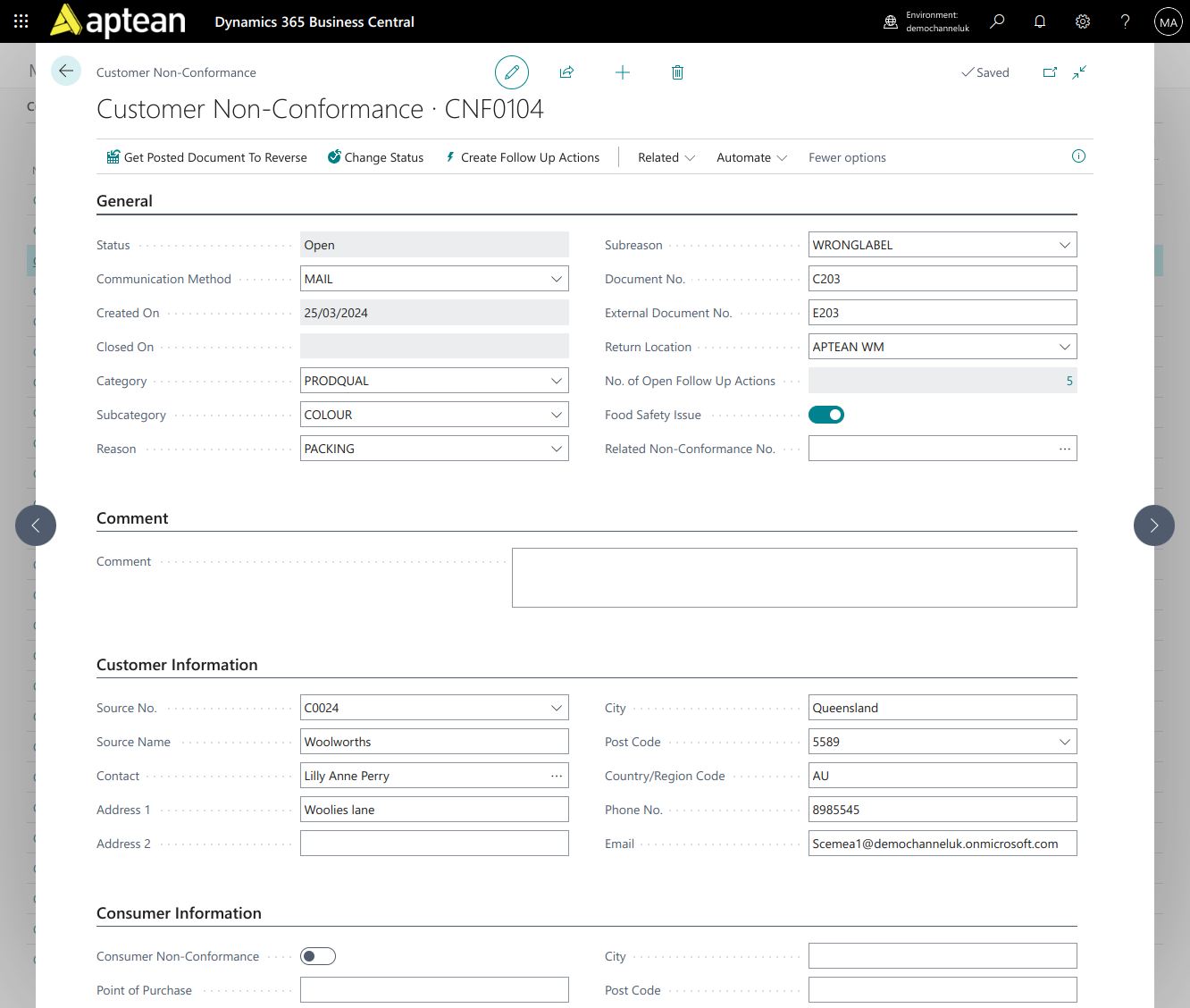Click the Address 1 field Woolies lane

pyautogui.click(x=434, y=810)
